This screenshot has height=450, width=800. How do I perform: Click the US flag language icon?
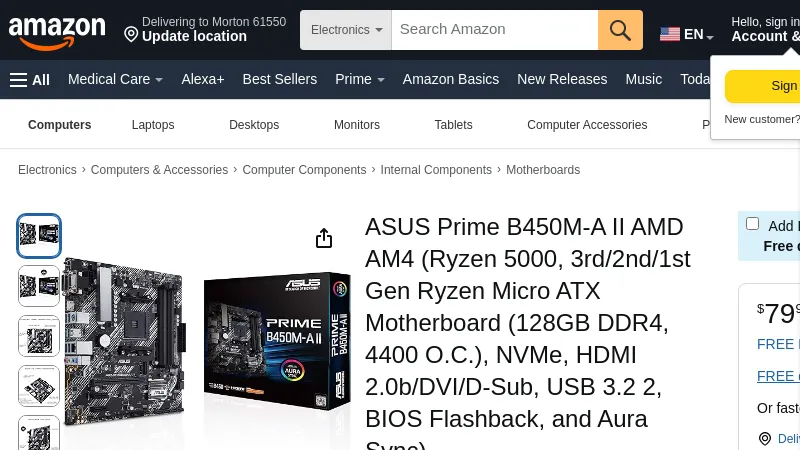point(670,34)
